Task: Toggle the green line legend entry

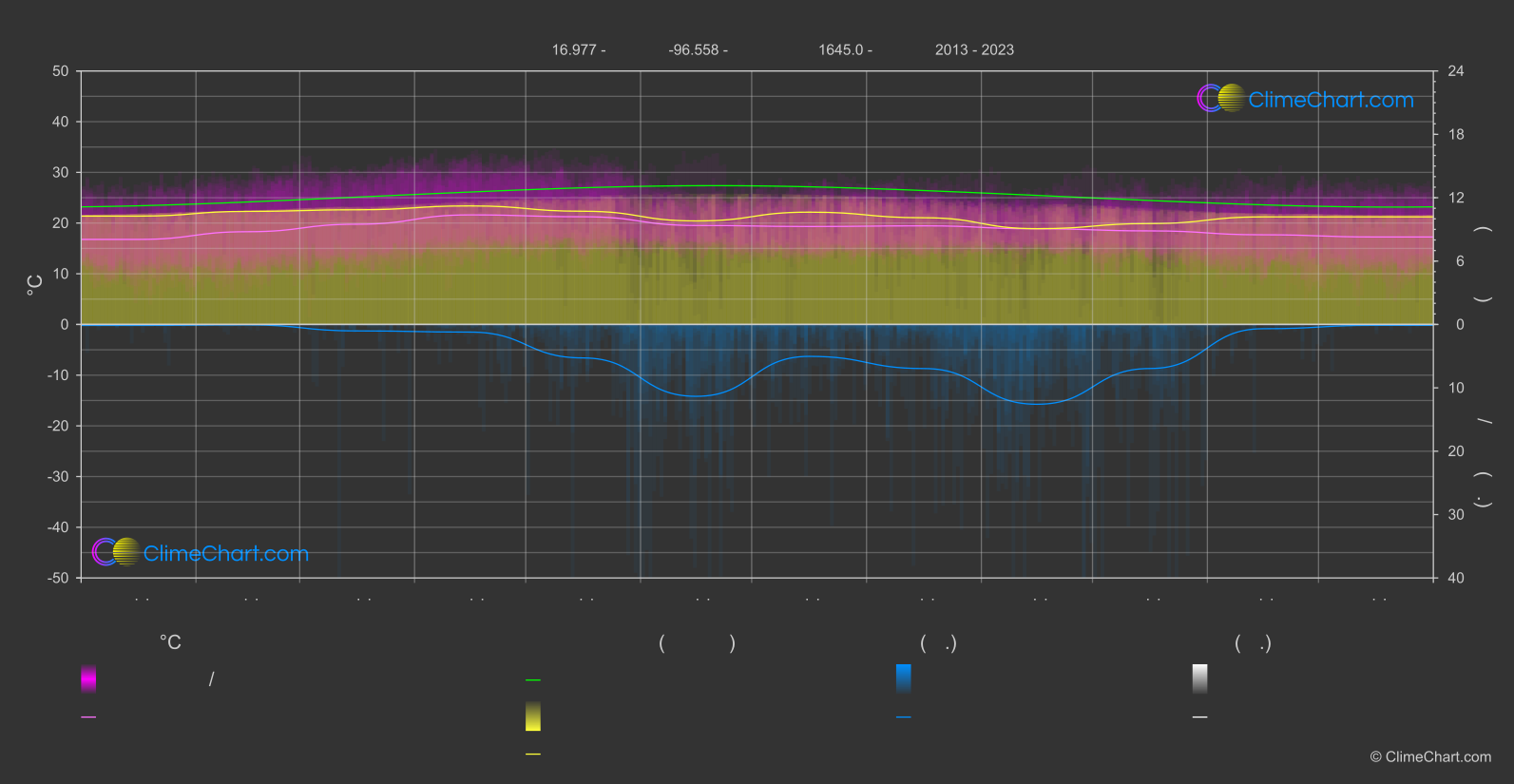Action: (533, 679)
